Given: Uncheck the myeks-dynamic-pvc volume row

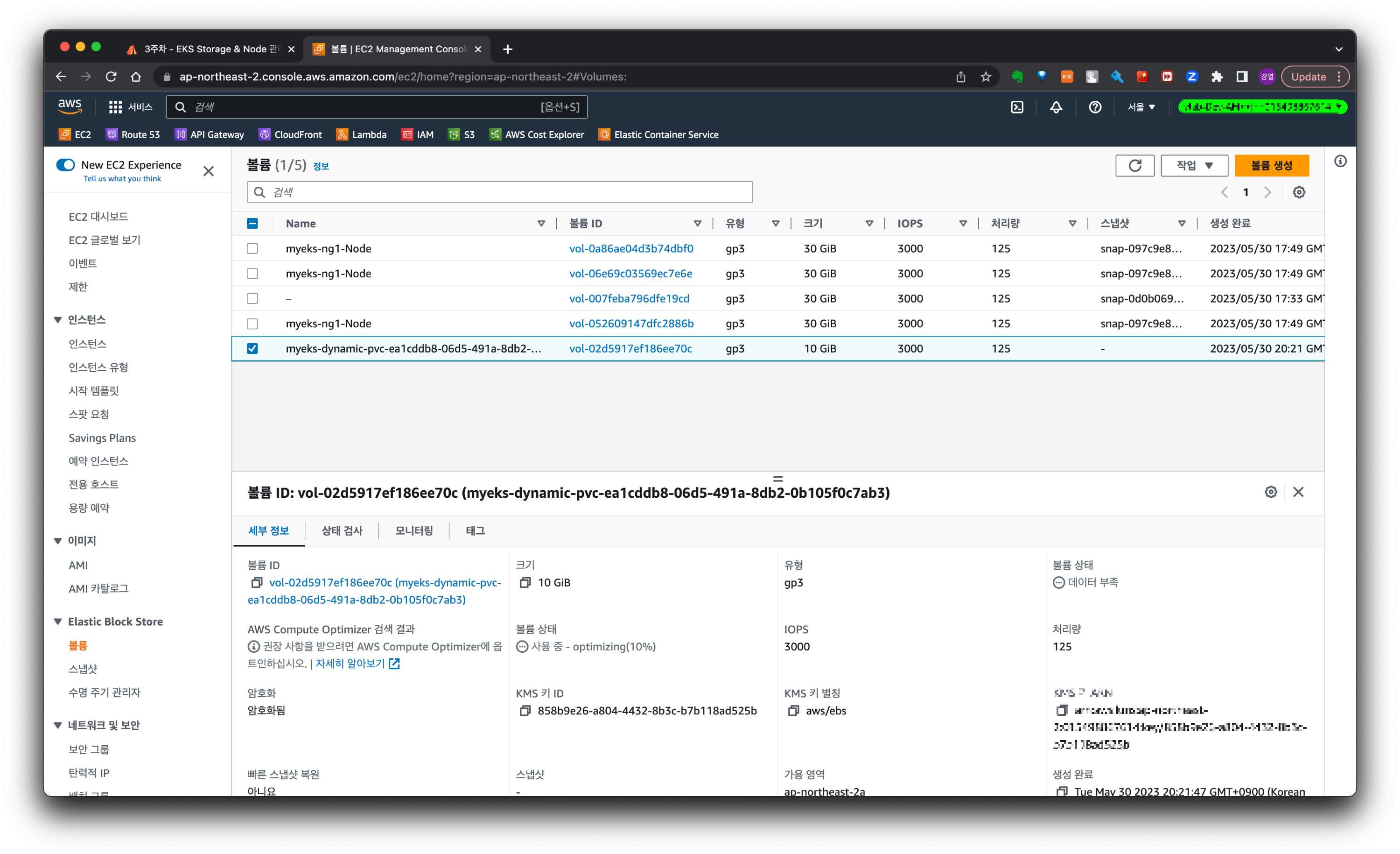Looking at the screenshot, I should point(252,348).
